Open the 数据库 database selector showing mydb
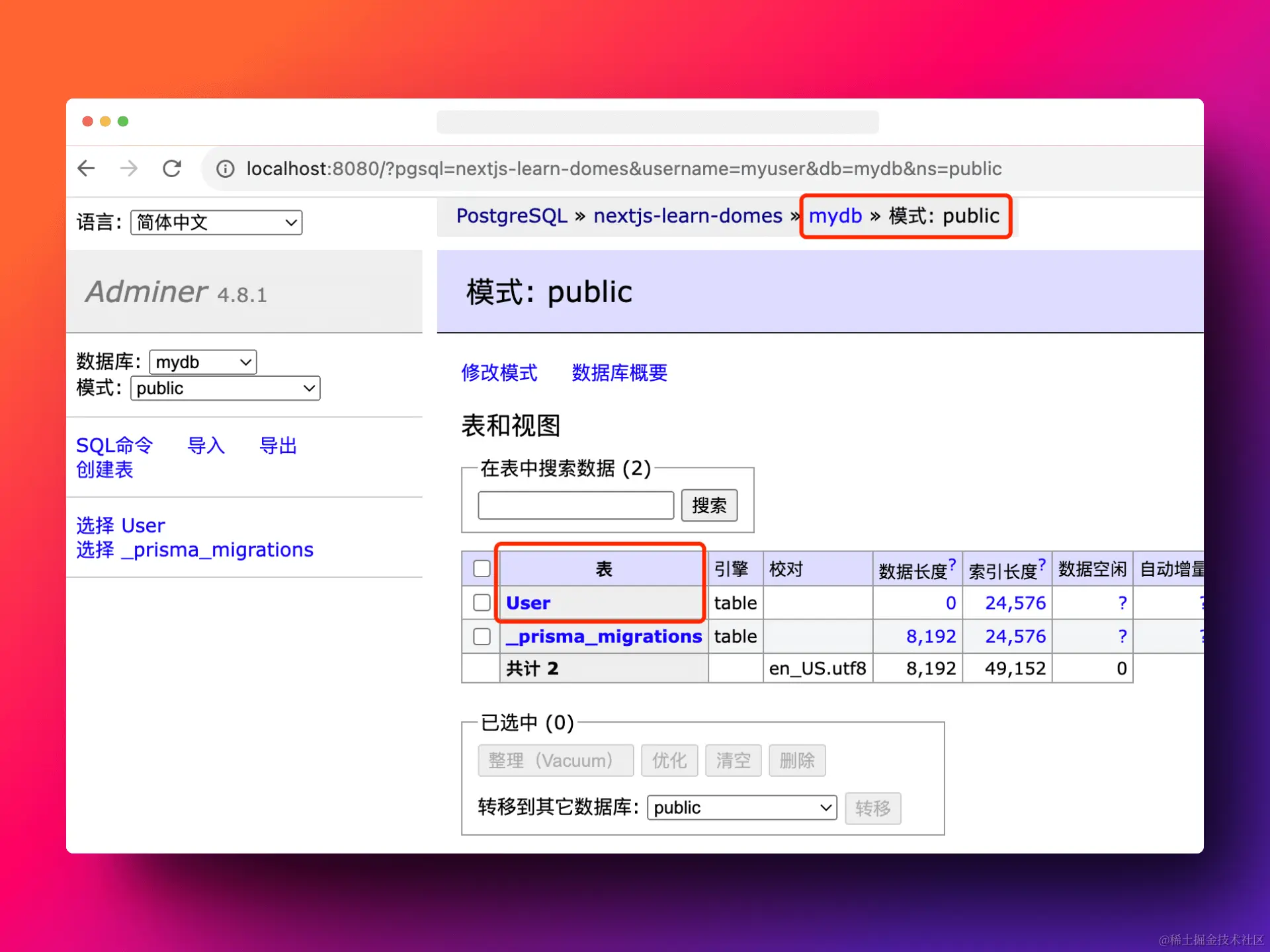This screenshot has height=952, width=1270. 202,362
